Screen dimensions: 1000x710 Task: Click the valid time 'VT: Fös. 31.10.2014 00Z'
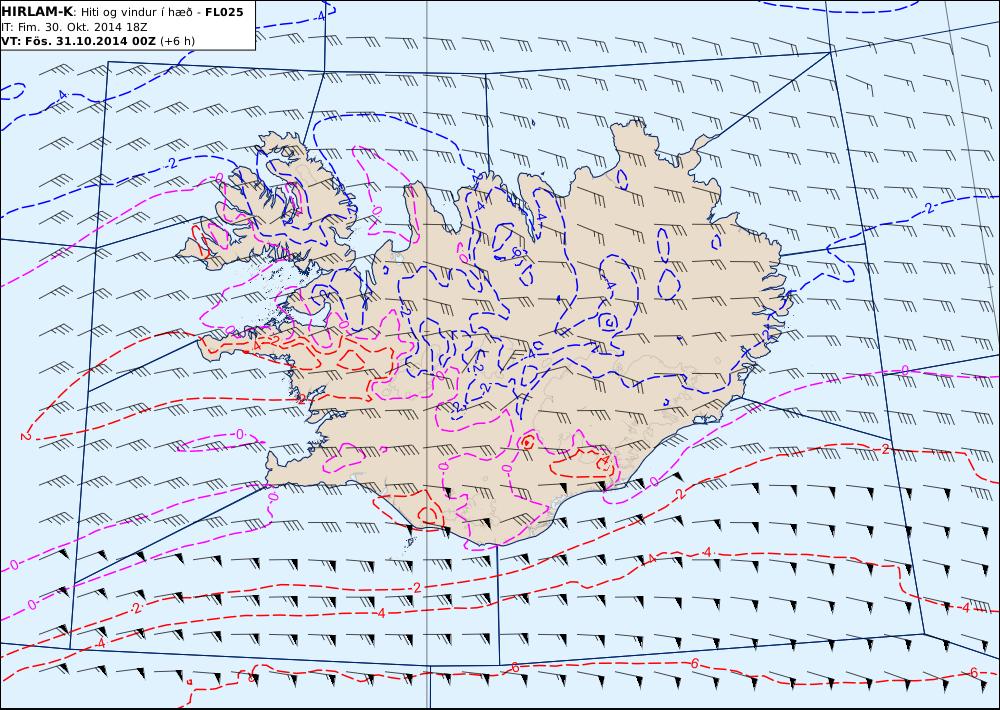(78, 41)
